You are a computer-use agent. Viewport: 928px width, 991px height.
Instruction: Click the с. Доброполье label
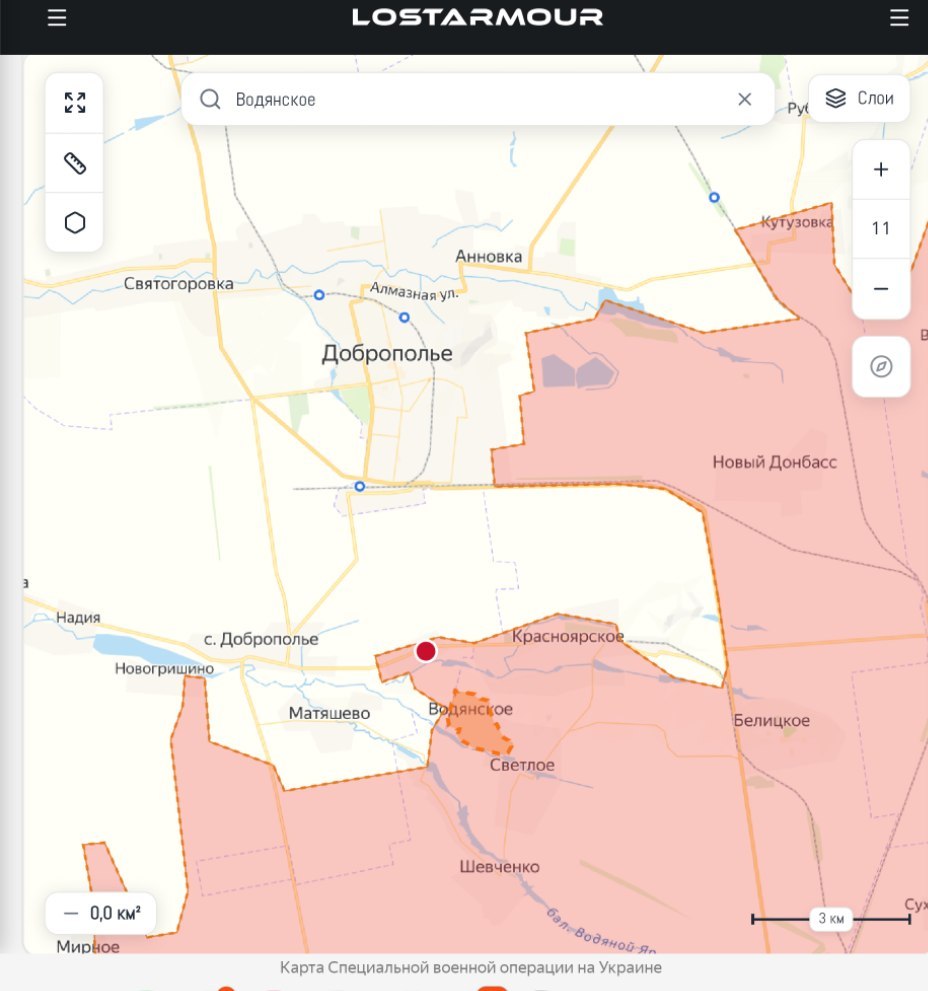click(x=261, y=639)
